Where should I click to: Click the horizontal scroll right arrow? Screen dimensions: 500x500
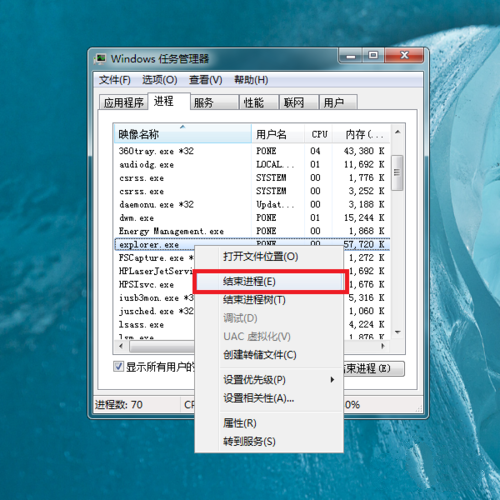(383, 346)
